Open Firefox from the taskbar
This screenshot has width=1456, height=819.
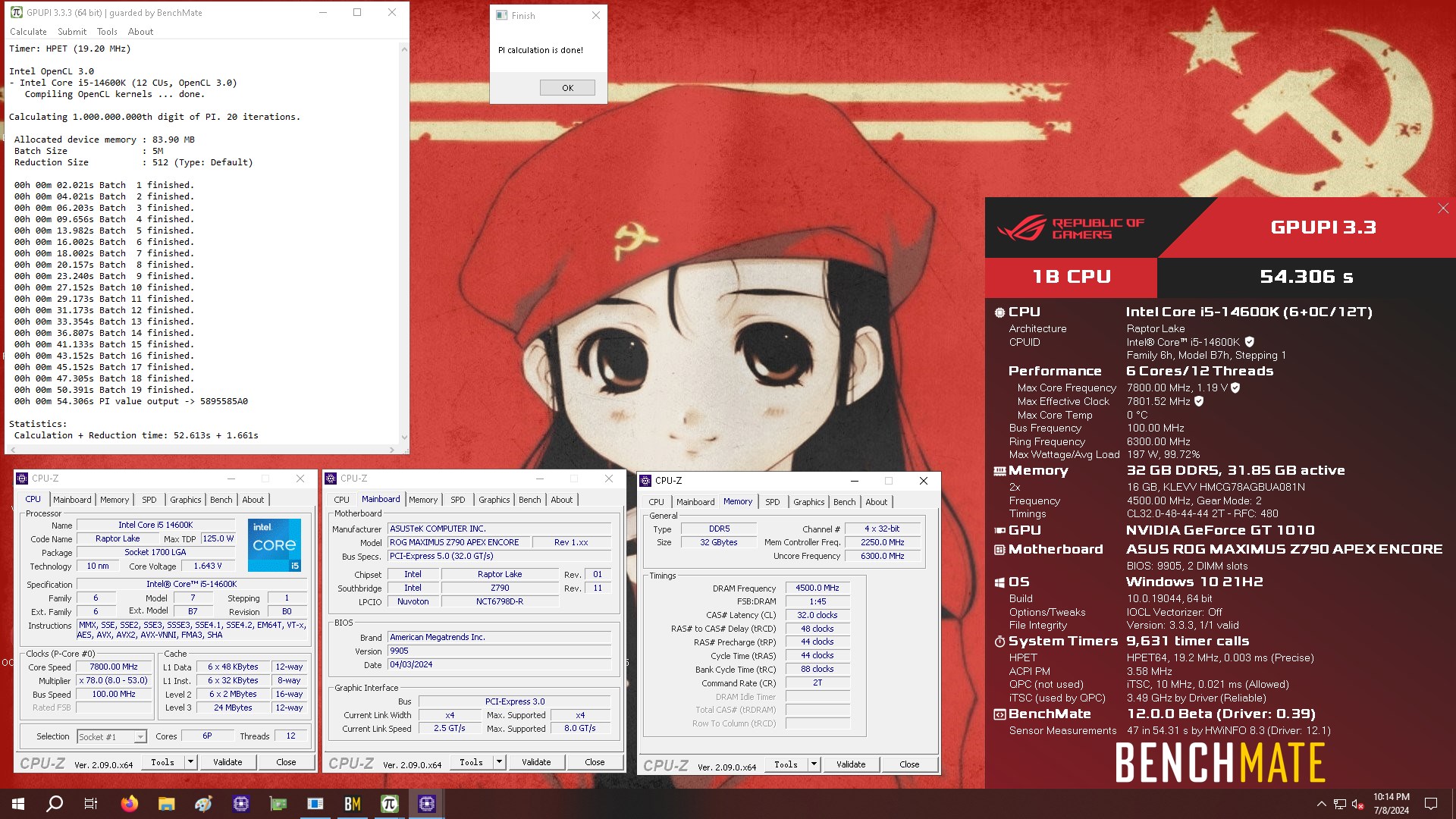tap(130, 804)
